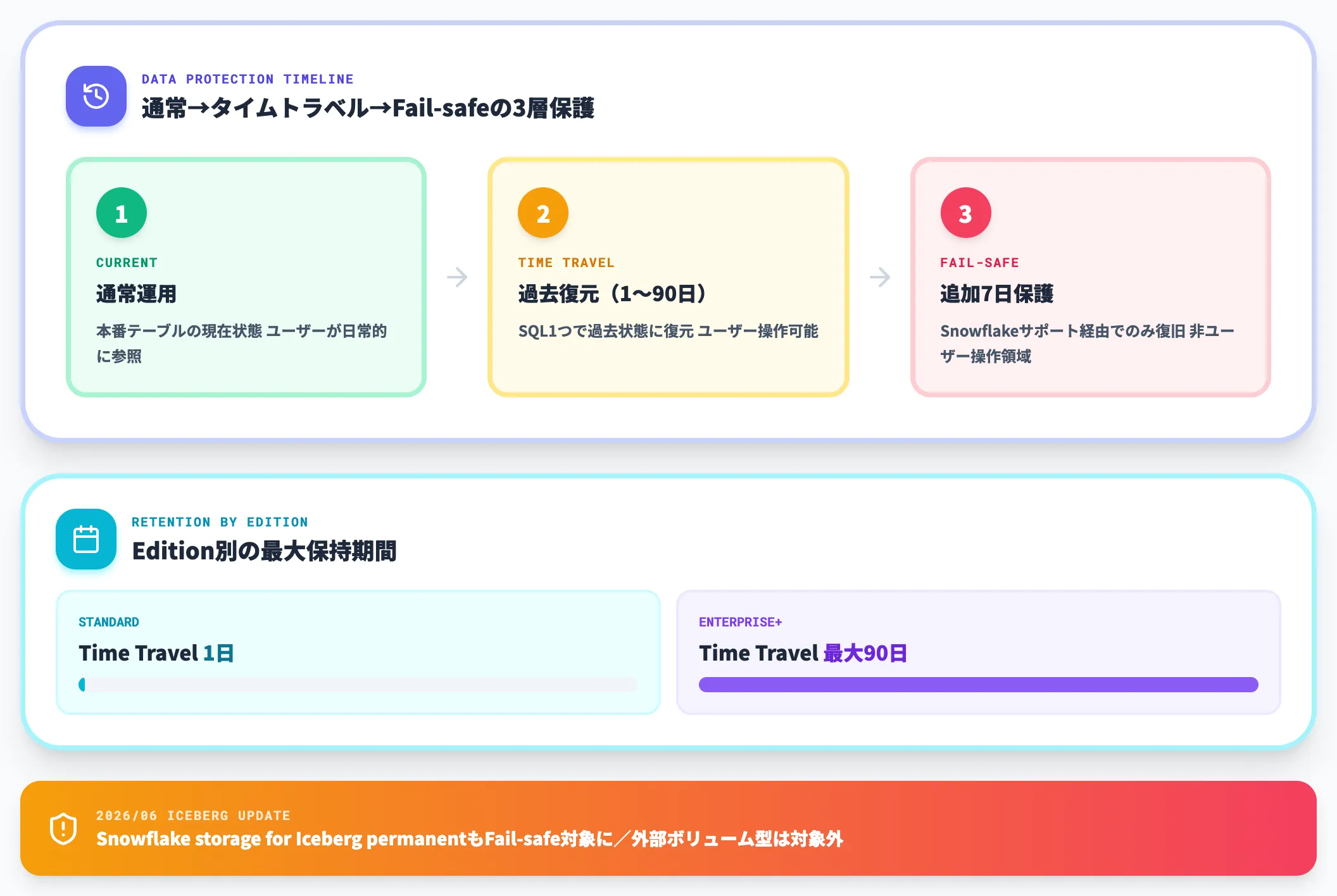The image size is (1337, 896).
Task: Click the Time Travel 1日 text
Action: pos(156,653)
